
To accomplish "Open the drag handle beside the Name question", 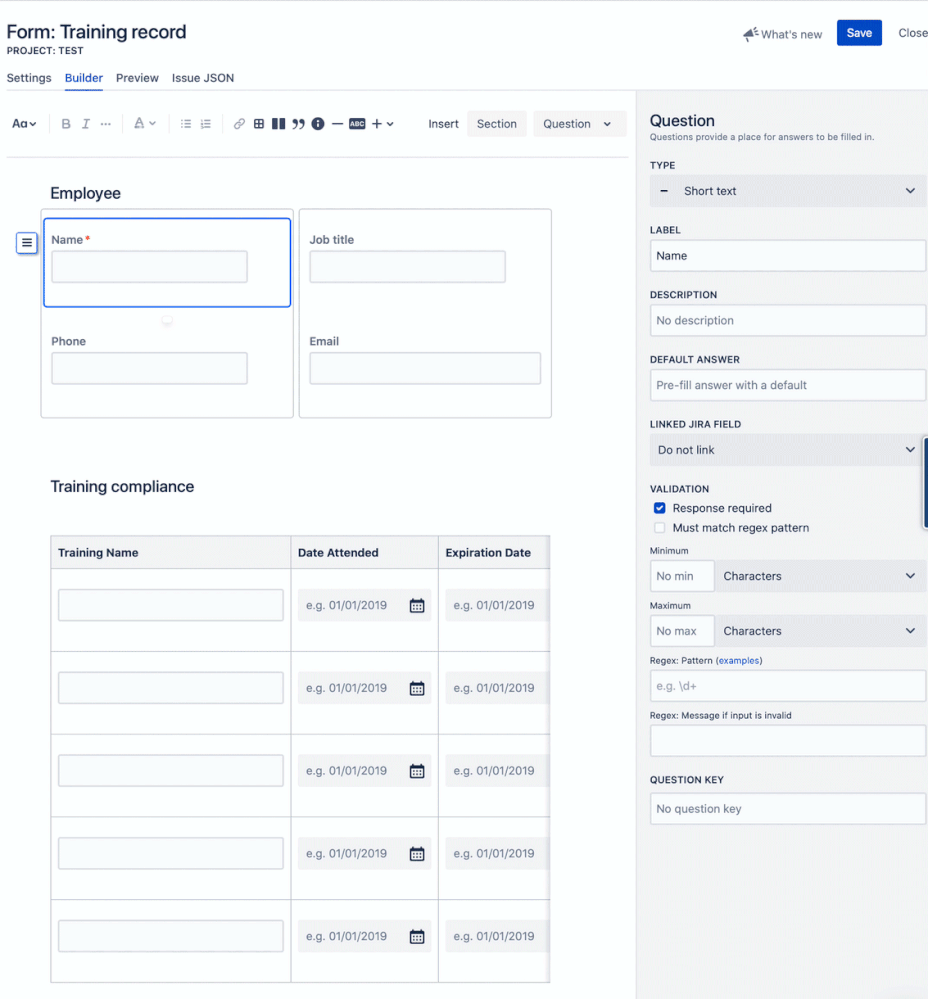I will (26, 243).
